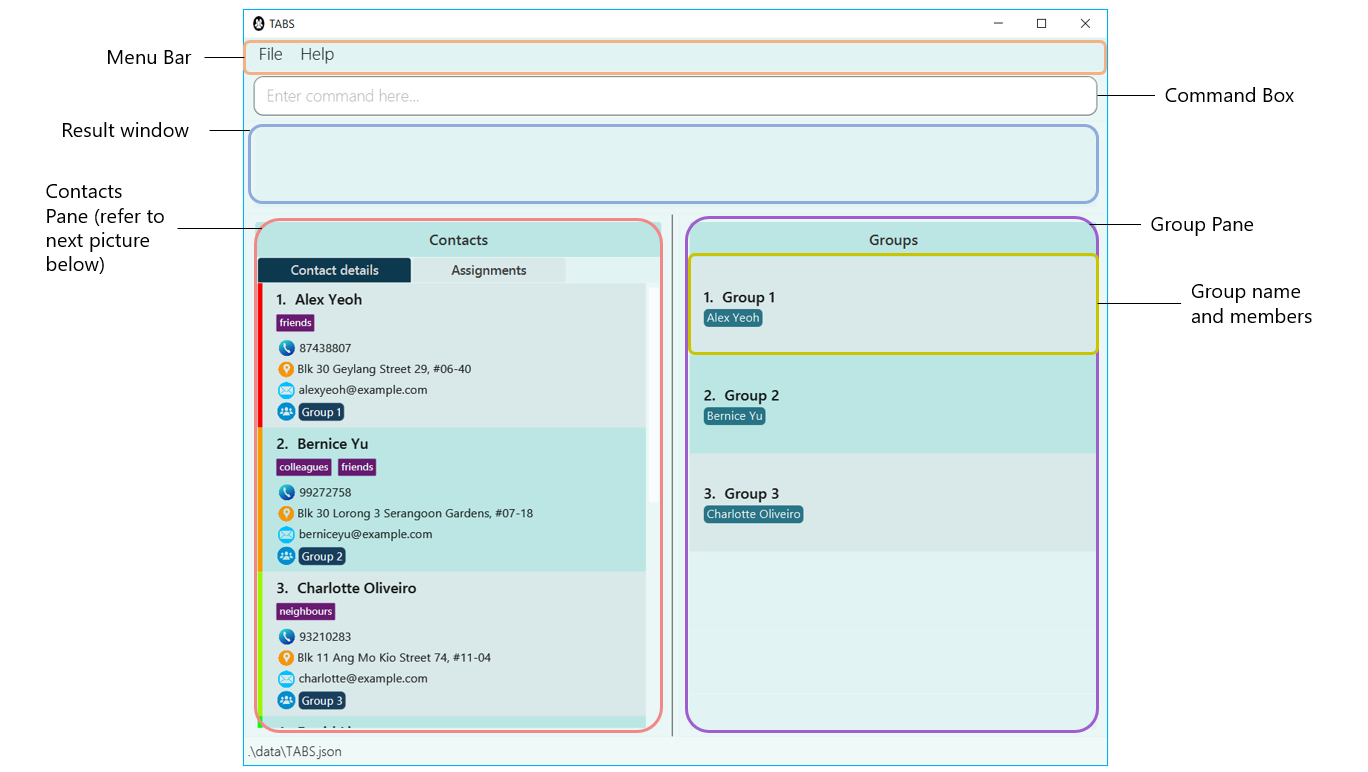Open the File menu
The width and height of the screenshot is (1368, 772).
pyautogui.click(x=270, y=54)
